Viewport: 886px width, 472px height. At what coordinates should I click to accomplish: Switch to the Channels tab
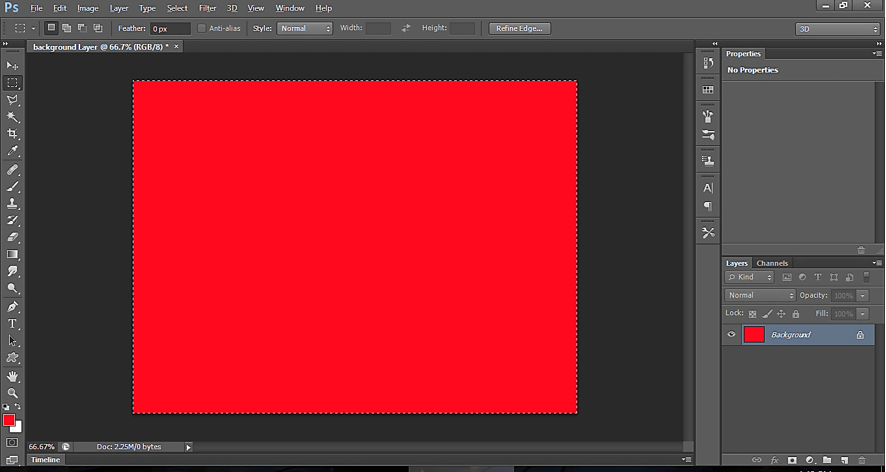[772, 263]
